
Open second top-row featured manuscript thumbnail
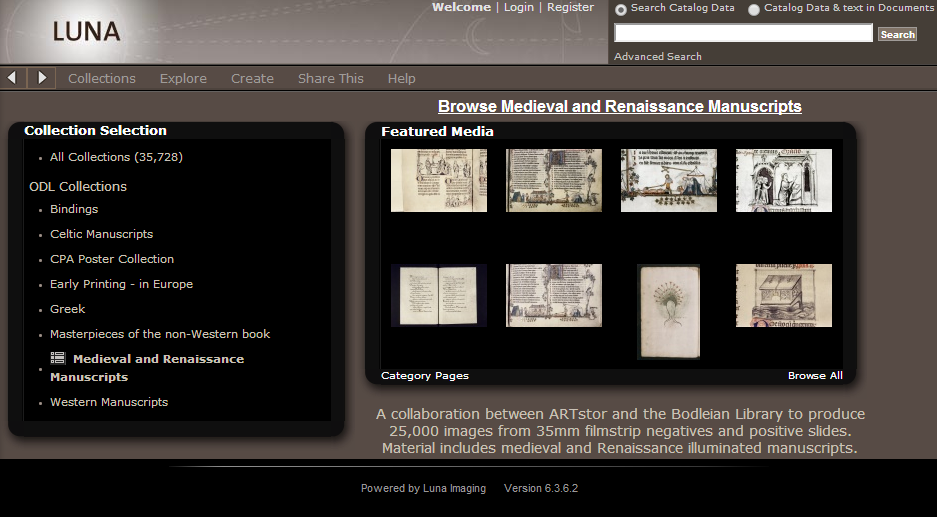coord(553,181)
